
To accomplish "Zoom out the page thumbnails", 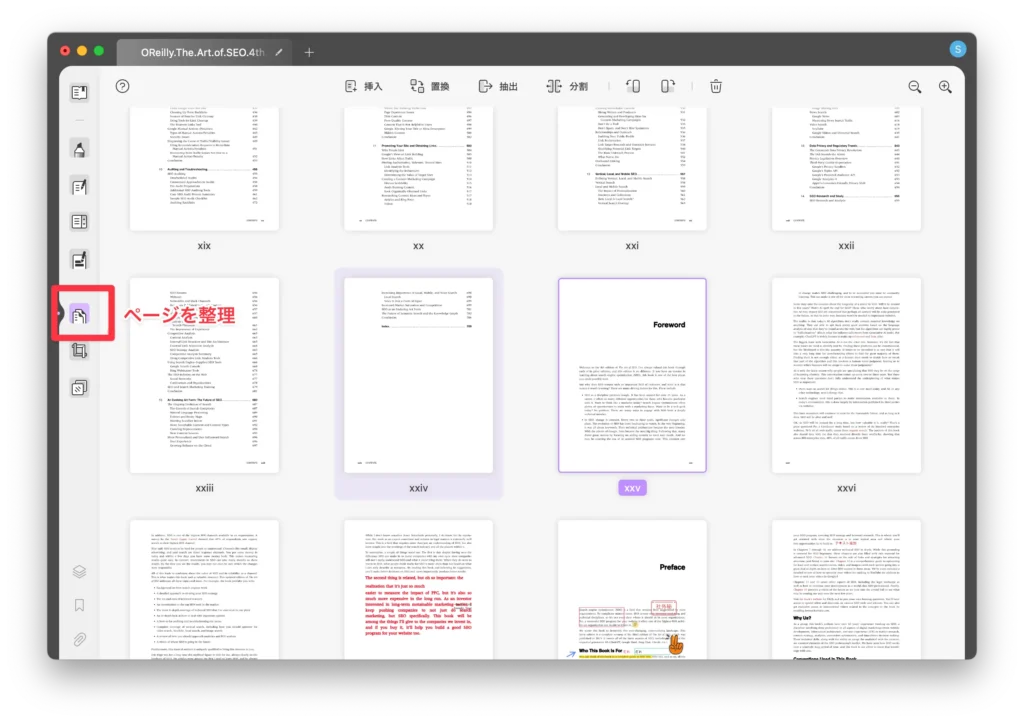I will pyautogui.click(x=914, y=87).
